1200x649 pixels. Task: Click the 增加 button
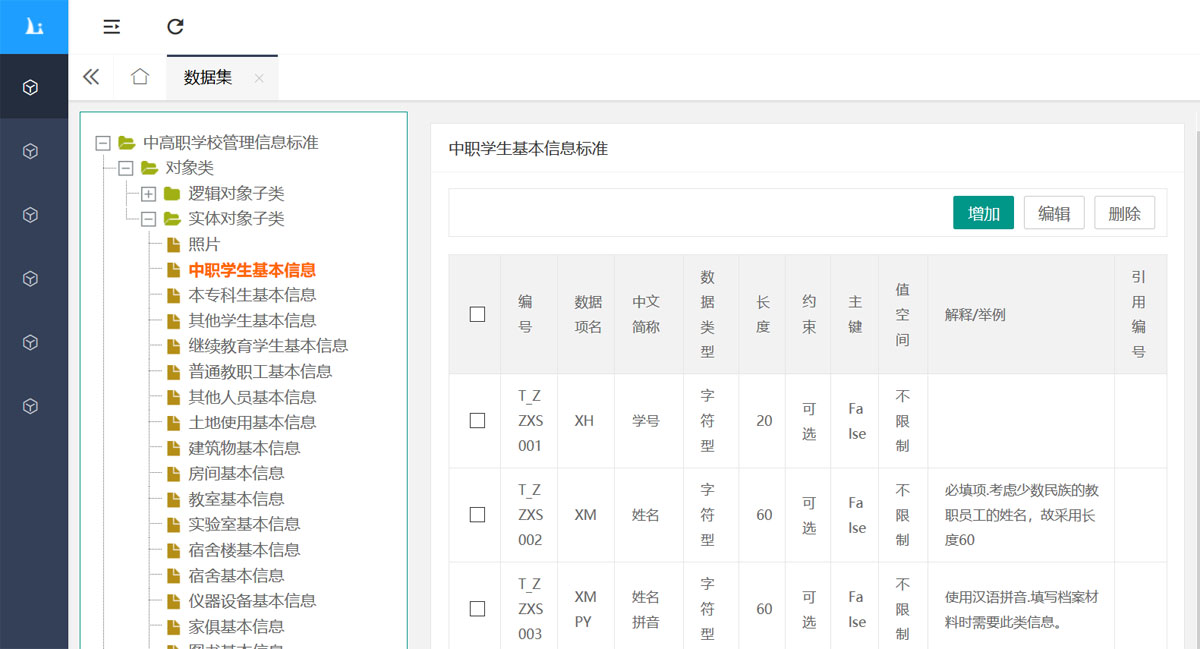pos(983,213)
